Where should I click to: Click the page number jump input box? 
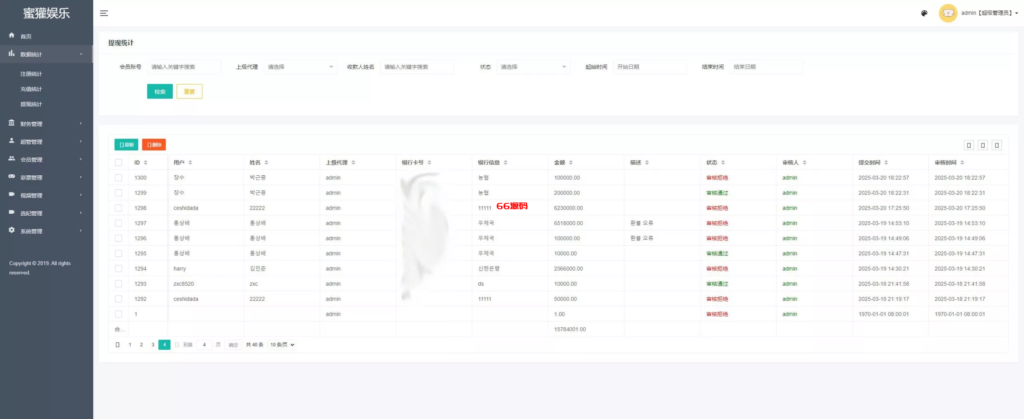coord(204,345)
